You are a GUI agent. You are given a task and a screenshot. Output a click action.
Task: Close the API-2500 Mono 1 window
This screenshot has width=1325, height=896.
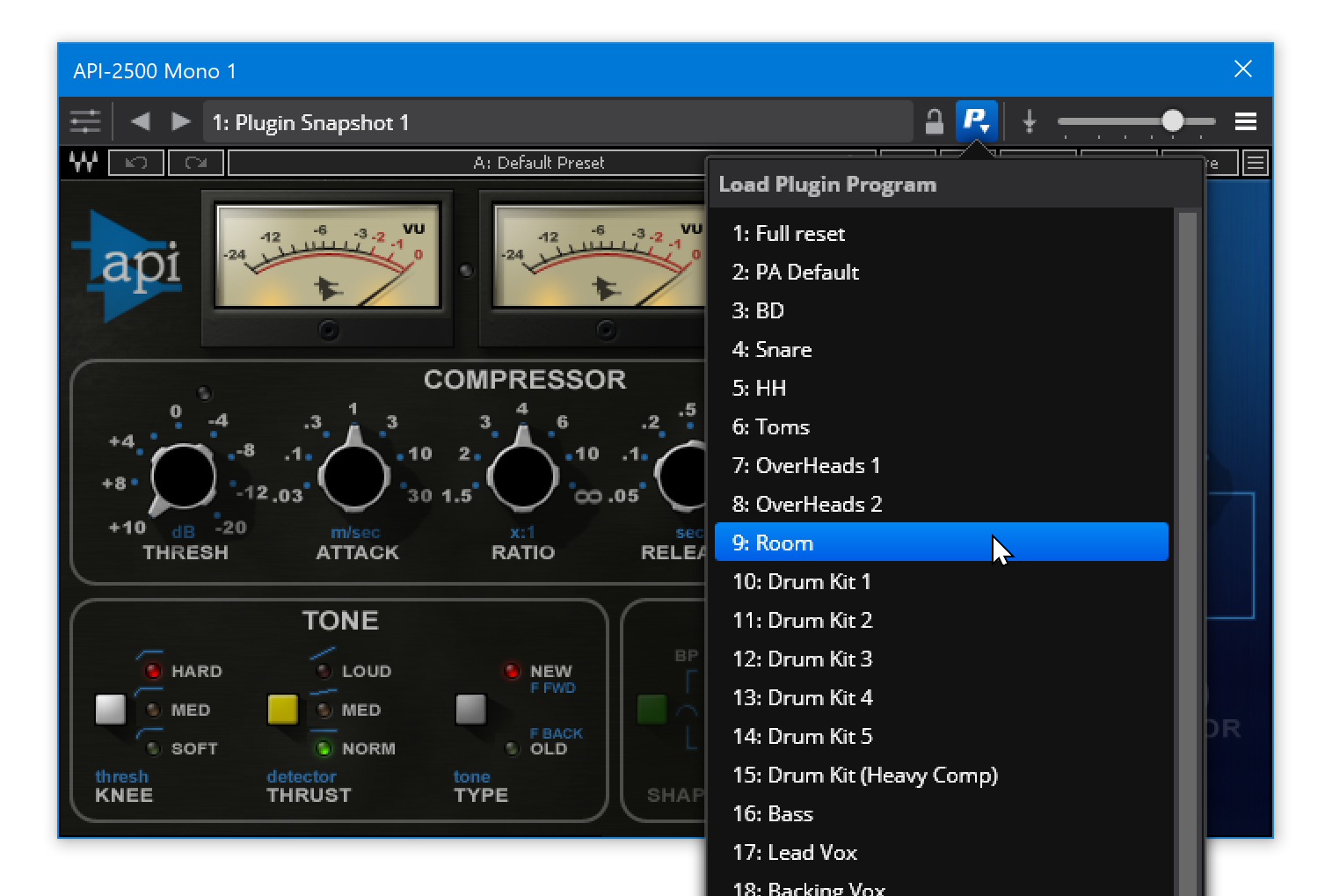[1242, 69]
